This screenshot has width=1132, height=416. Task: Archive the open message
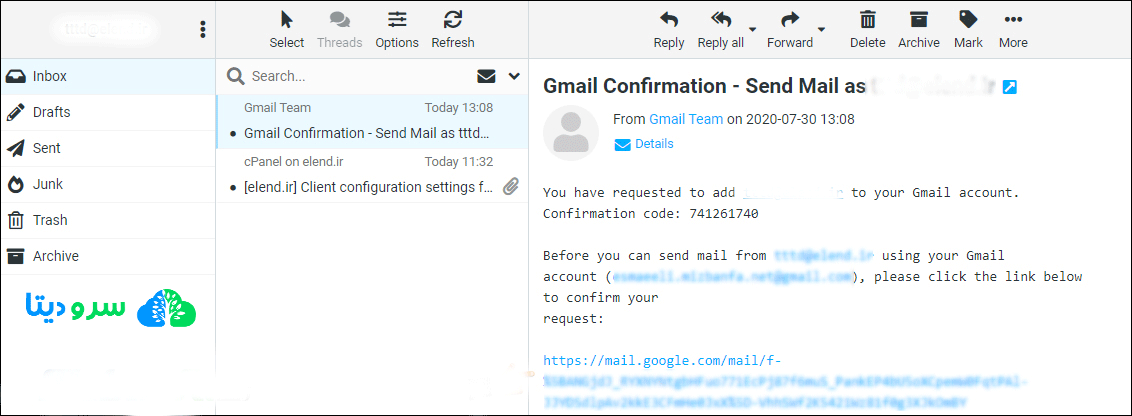pos(919,29)
